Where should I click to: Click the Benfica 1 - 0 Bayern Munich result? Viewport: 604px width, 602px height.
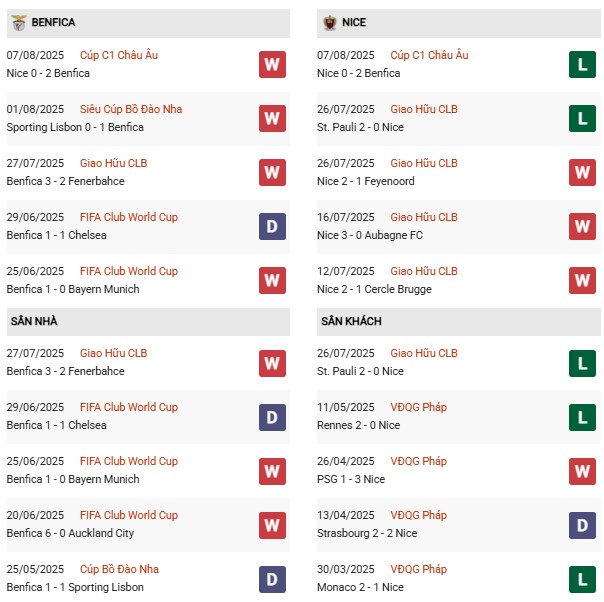click(73, 289)
